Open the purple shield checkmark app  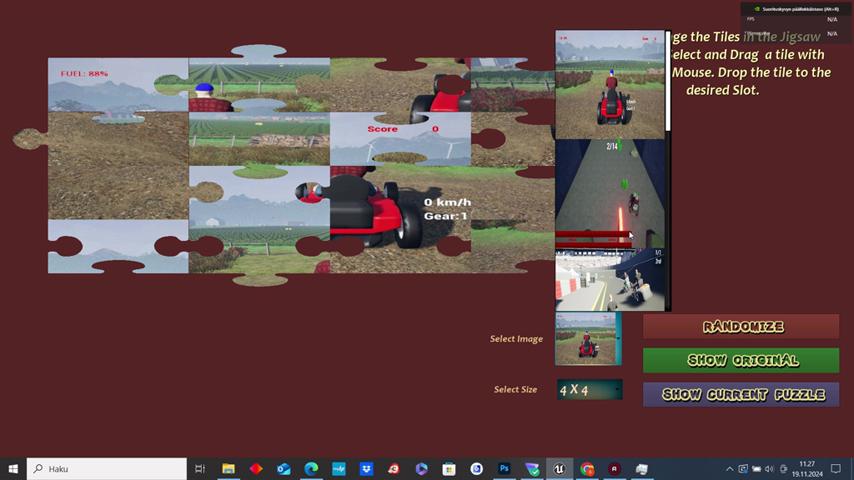pyautogui.click(x=532, y=469)
